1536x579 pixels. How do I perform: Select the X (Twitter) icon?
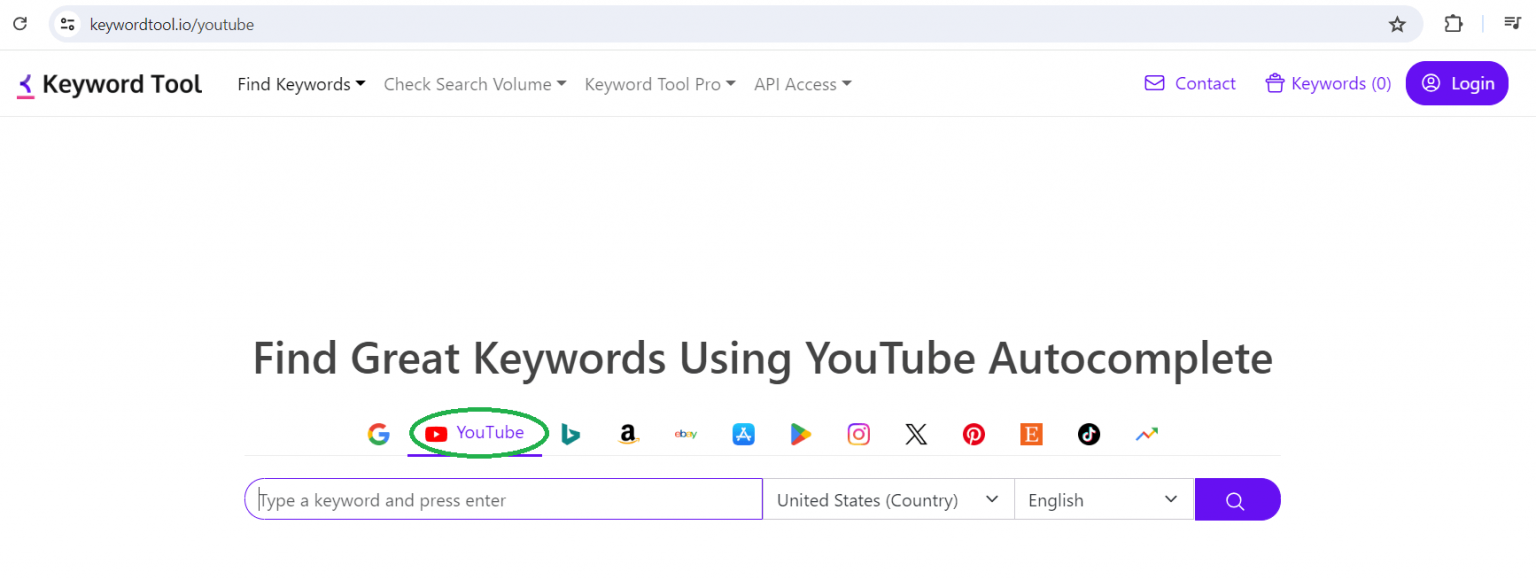[916, 434]
